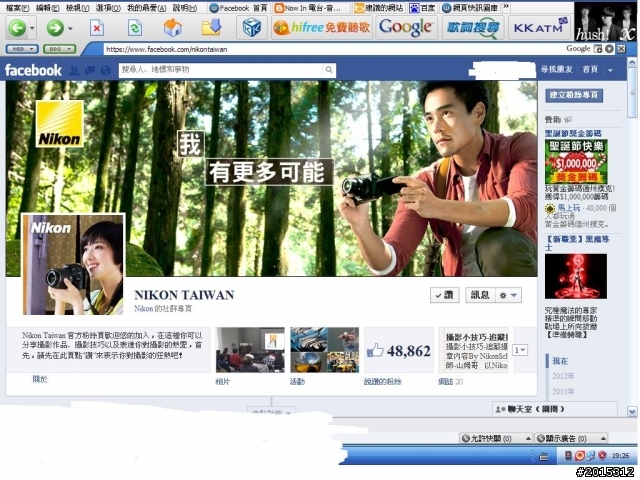
Task: Click the 聖誕節獎金籌碼 ad title
Action: [573, 133]
